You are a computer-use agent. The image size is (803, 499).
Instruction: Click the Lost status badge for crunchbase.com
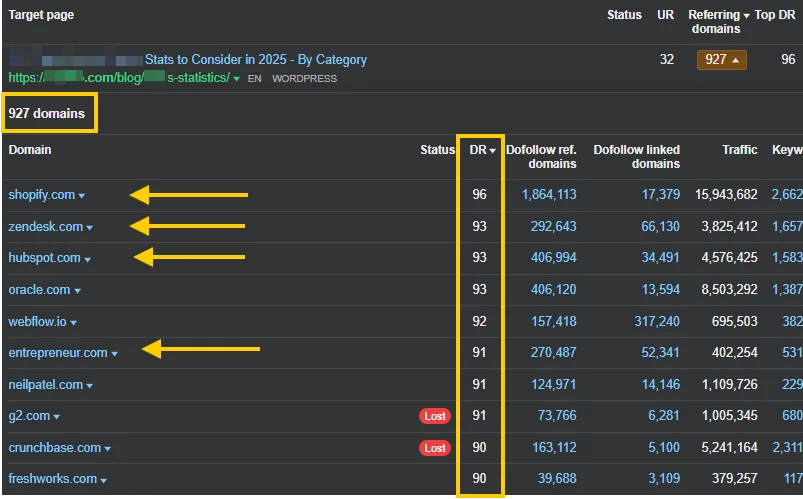(435, 448)
